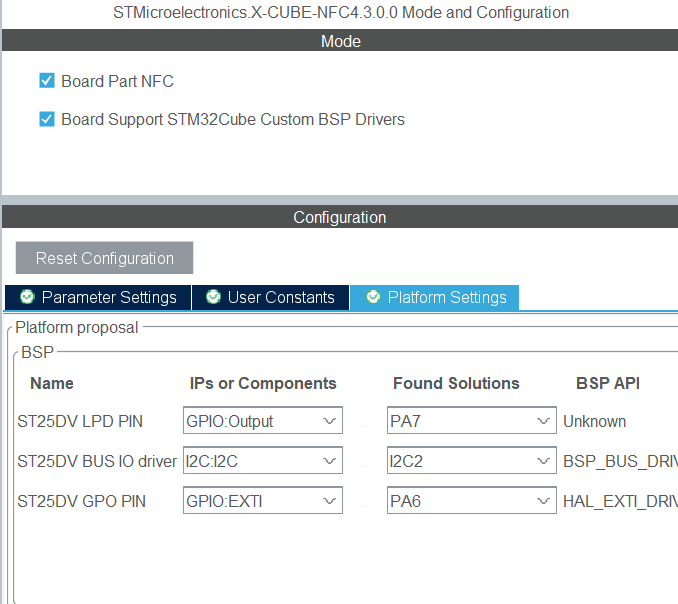Click the Configuration section header bar
Image resolution: width=678 pixels, height=604 pixels.
(x=339, y=217)
